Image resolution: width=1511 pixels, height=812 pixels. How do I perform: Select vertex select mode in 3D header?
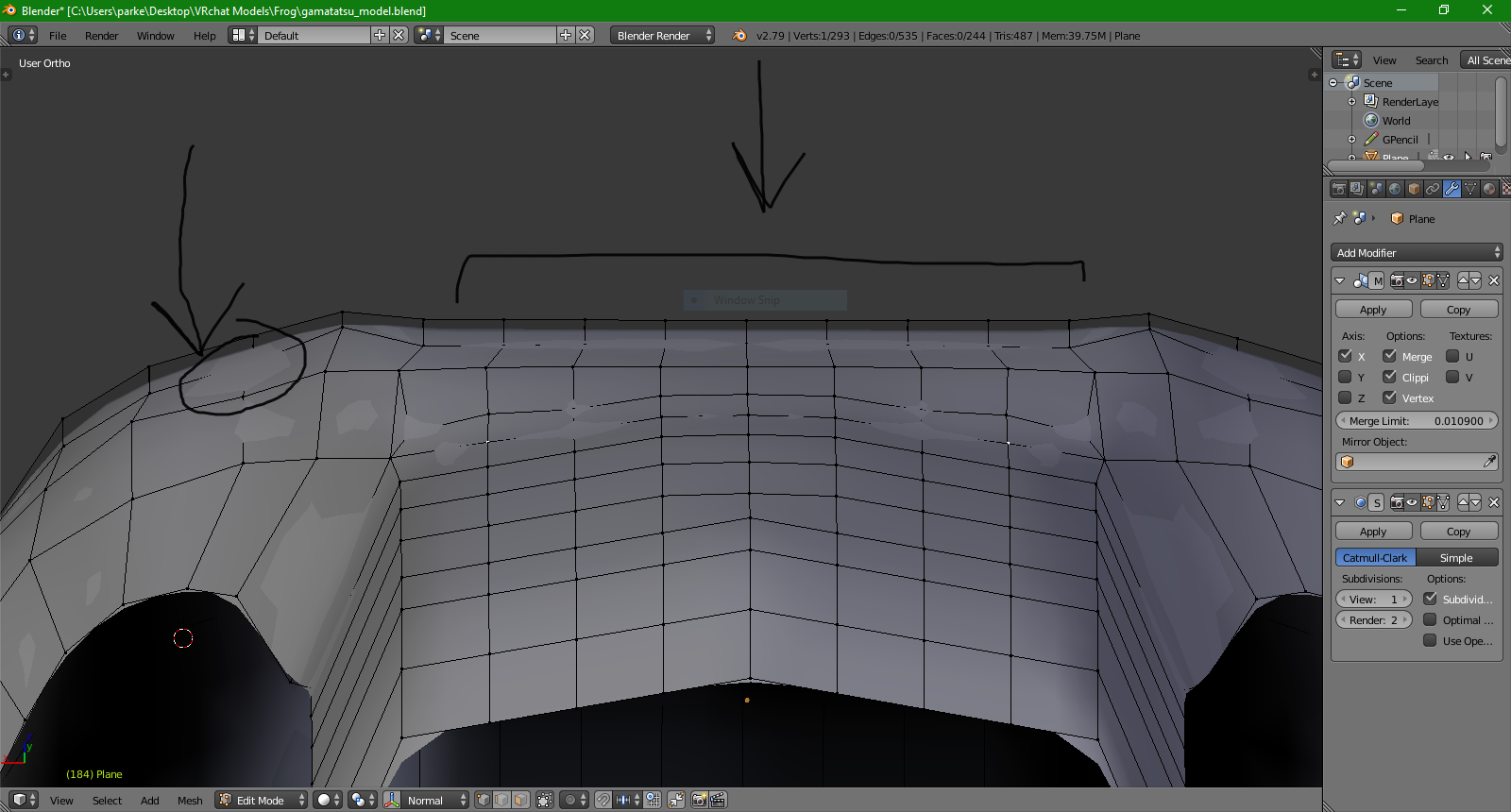pos(484,800)
